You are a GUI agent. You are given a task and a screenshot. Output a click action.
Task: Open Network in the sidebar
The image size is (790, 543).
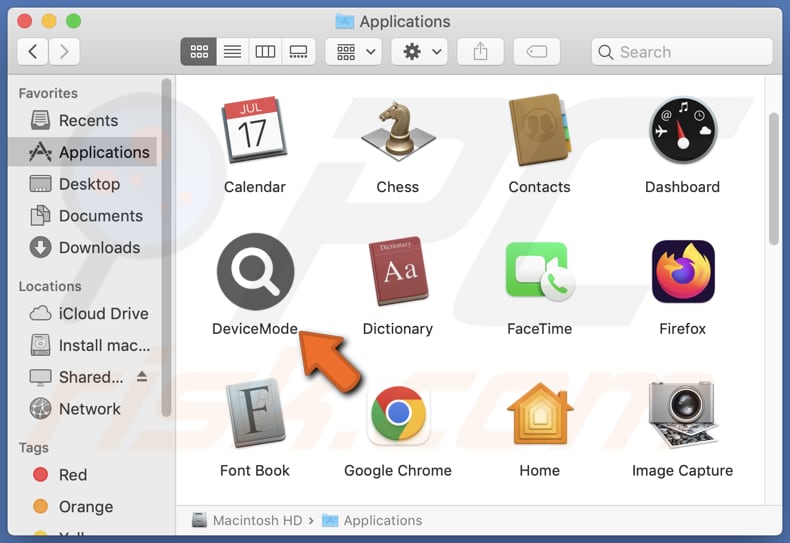(x=83, y=409)
